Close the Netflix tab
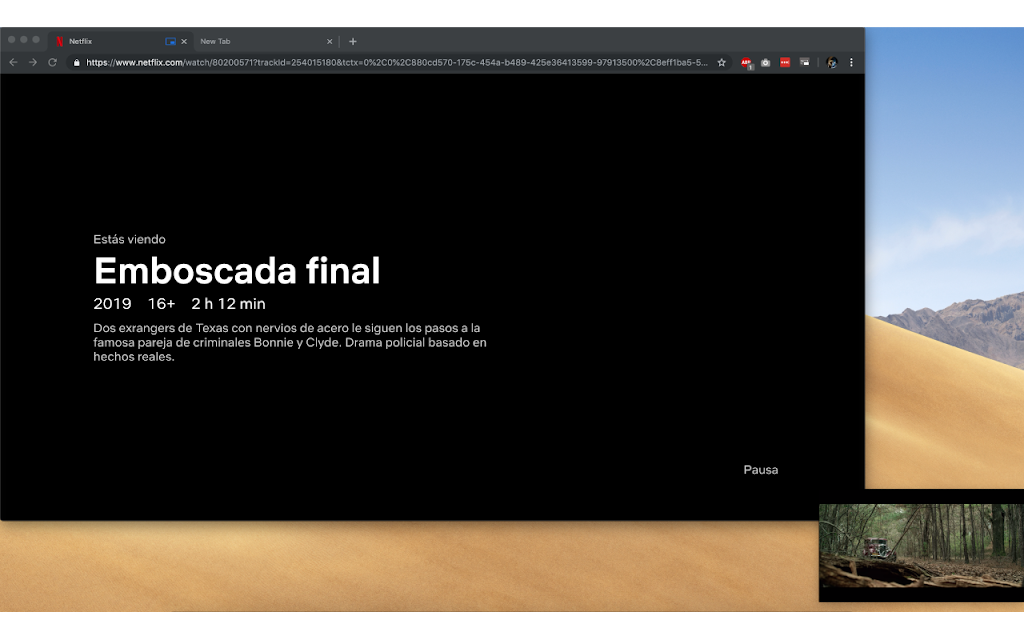Viewport: 1024px width, 640px height. point(184,41)
